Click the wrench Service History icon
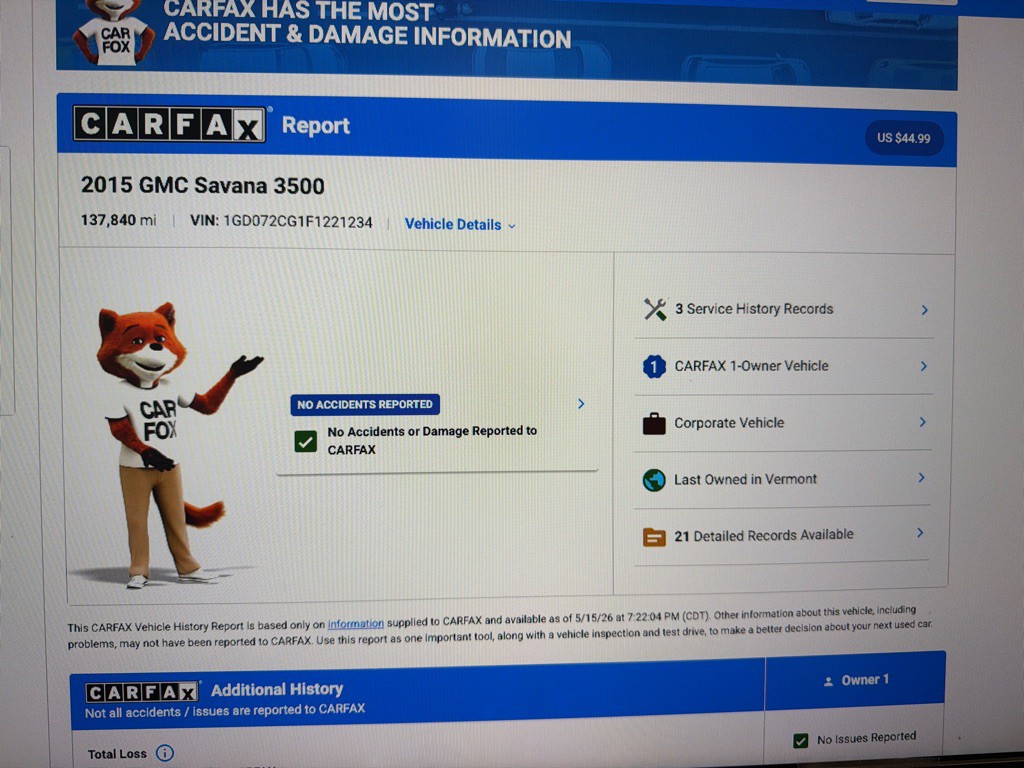Image resolution: width=1024 pixels, height=768 pixels. pyautogui.click(x=654, y=309)
